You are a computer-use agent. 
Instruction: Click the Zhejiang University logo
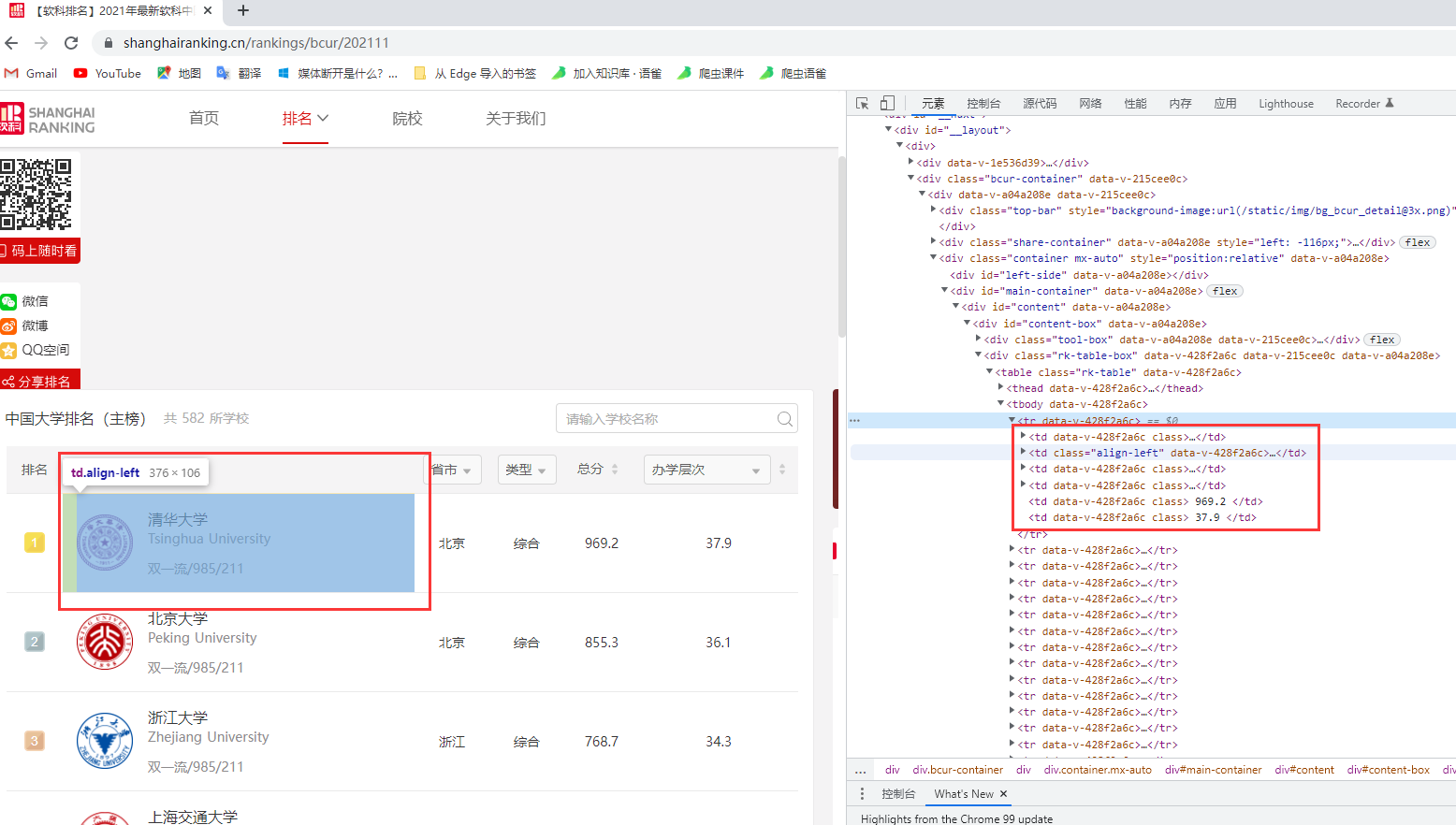105,741
